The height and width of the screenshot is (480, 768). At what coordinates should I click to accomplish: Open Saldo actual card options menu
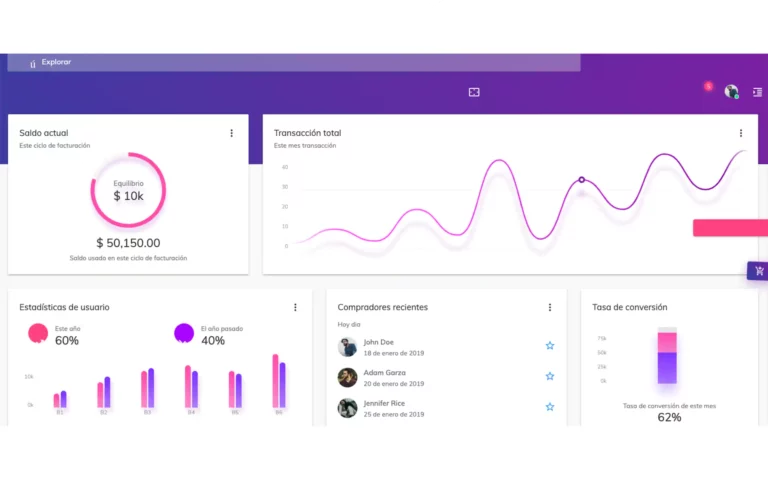231,133
